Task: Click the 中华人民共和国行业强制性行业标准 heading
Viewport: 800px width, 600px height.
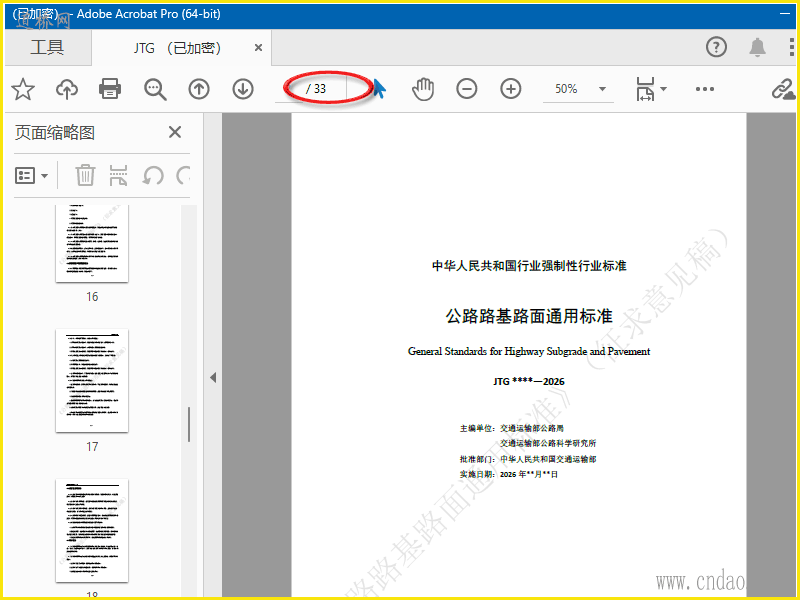Action: [x=529, y=265]
